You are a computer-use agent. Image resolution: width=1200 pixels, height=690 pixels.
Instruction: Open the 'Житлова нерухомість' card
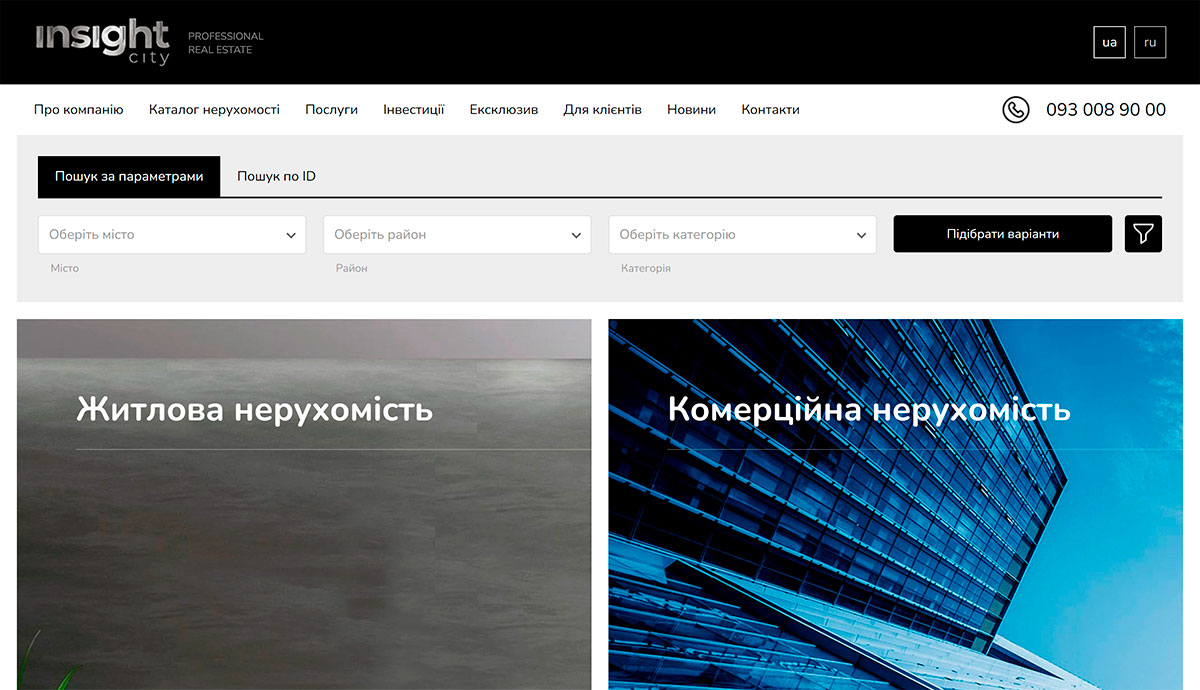pos(304,504)
